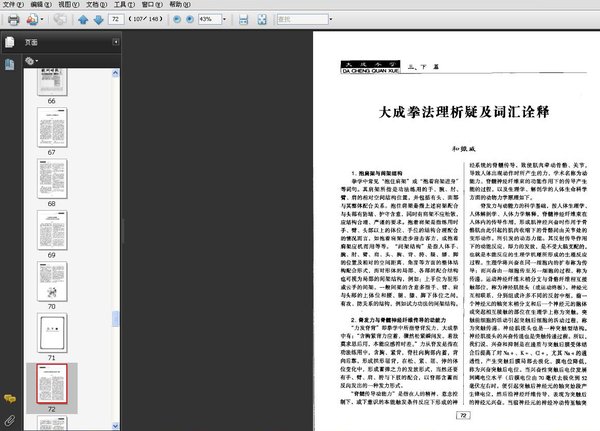Click the thumbnail panel scrollbar thumb
Viewport: 600px width, 431px height.
point(116,319)
